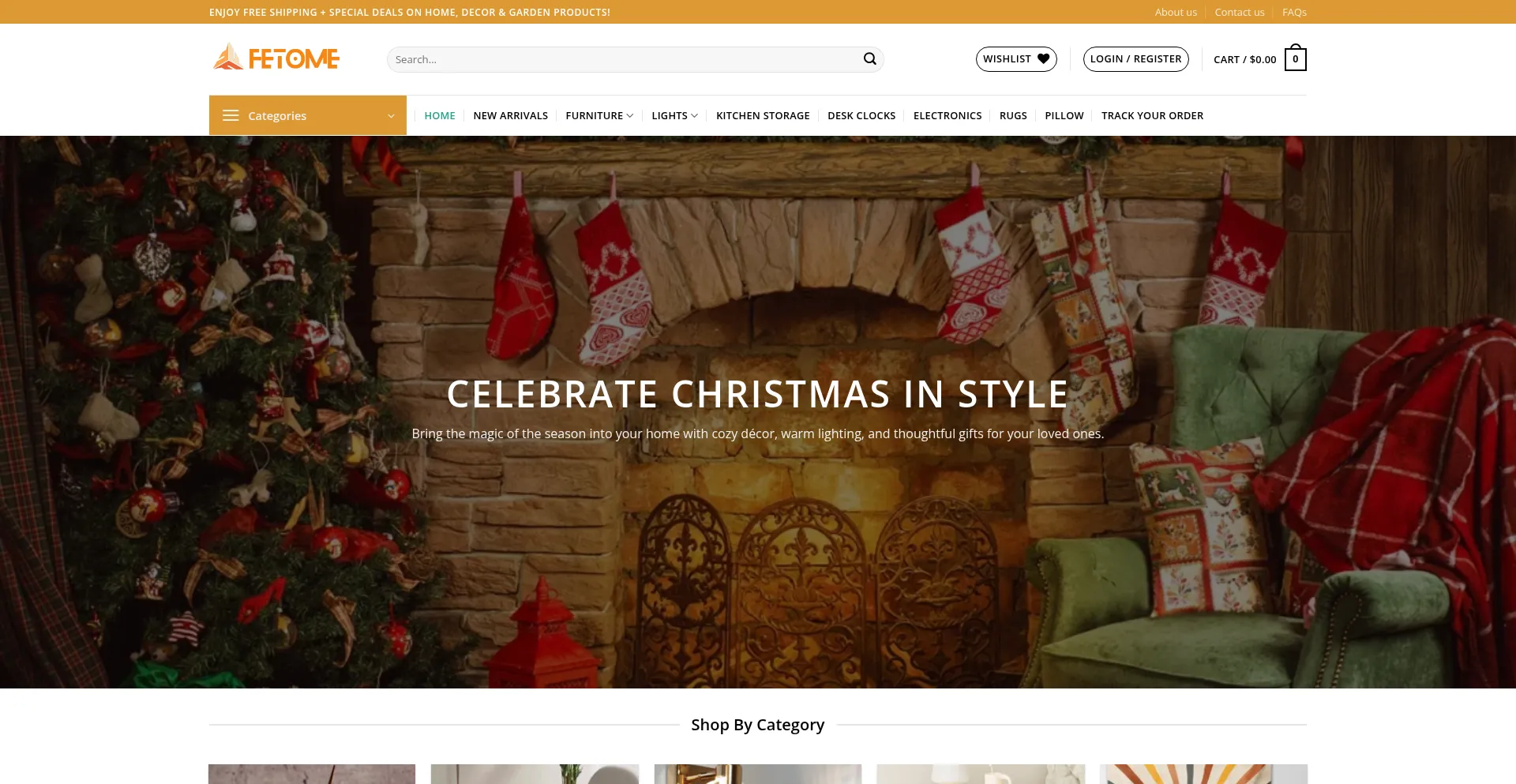Select the HOME navigation tab

click(440, 115)
